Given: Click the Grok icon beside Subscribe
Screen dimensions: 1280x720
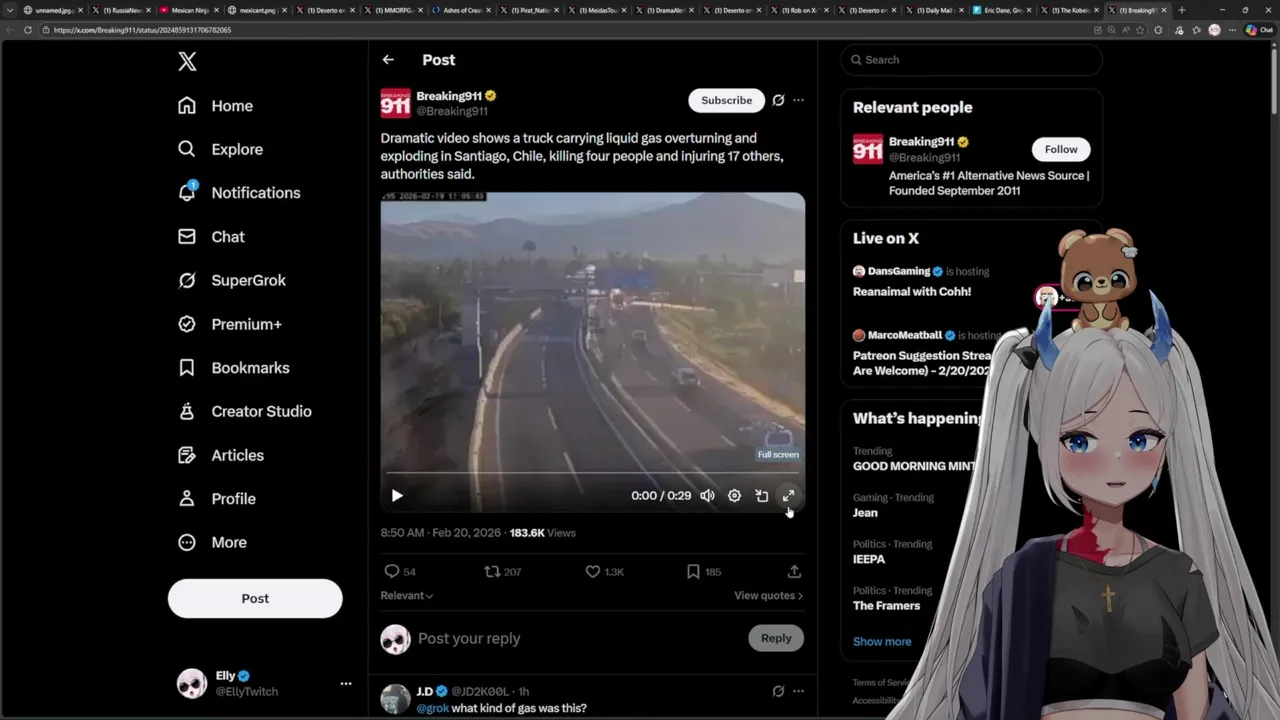Looking at the screenshot, I should point(778,100).
